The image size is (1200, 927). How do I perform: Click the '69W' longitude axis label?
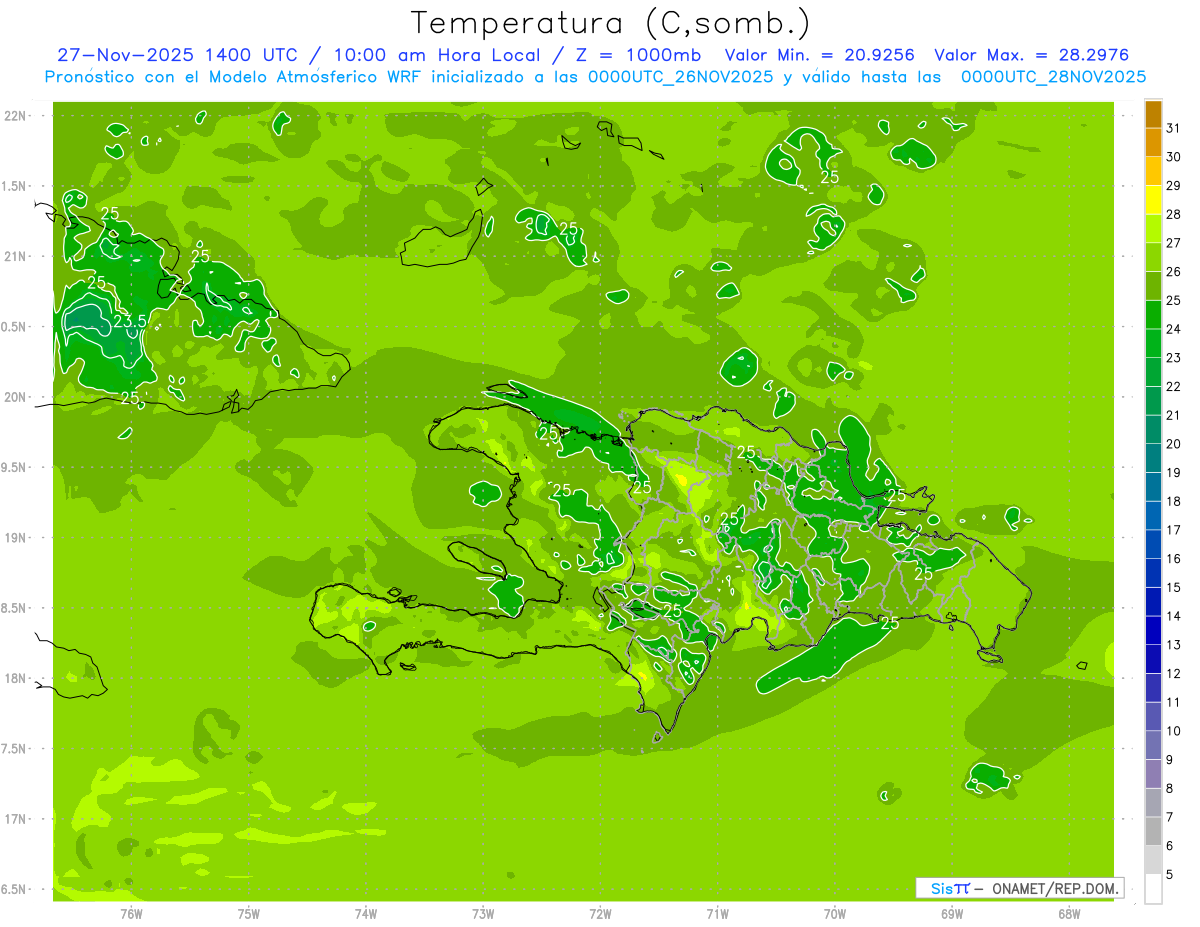pos(951,913)
